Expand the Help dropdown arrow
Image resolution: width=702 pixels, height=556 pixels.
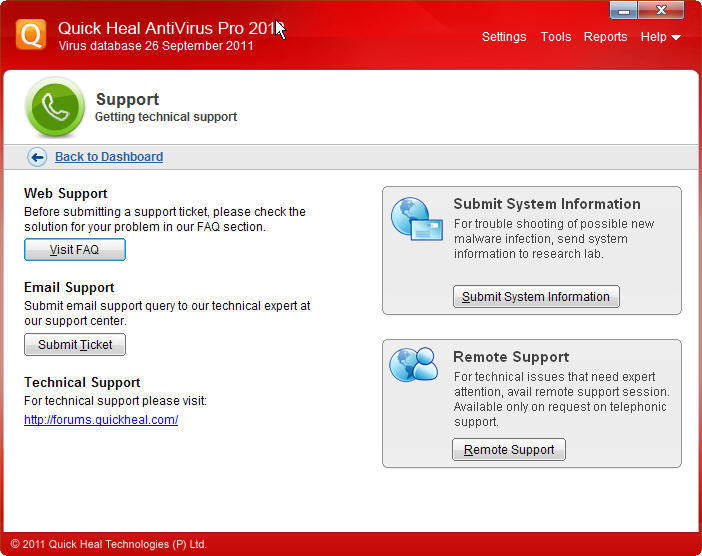point(676,38)
